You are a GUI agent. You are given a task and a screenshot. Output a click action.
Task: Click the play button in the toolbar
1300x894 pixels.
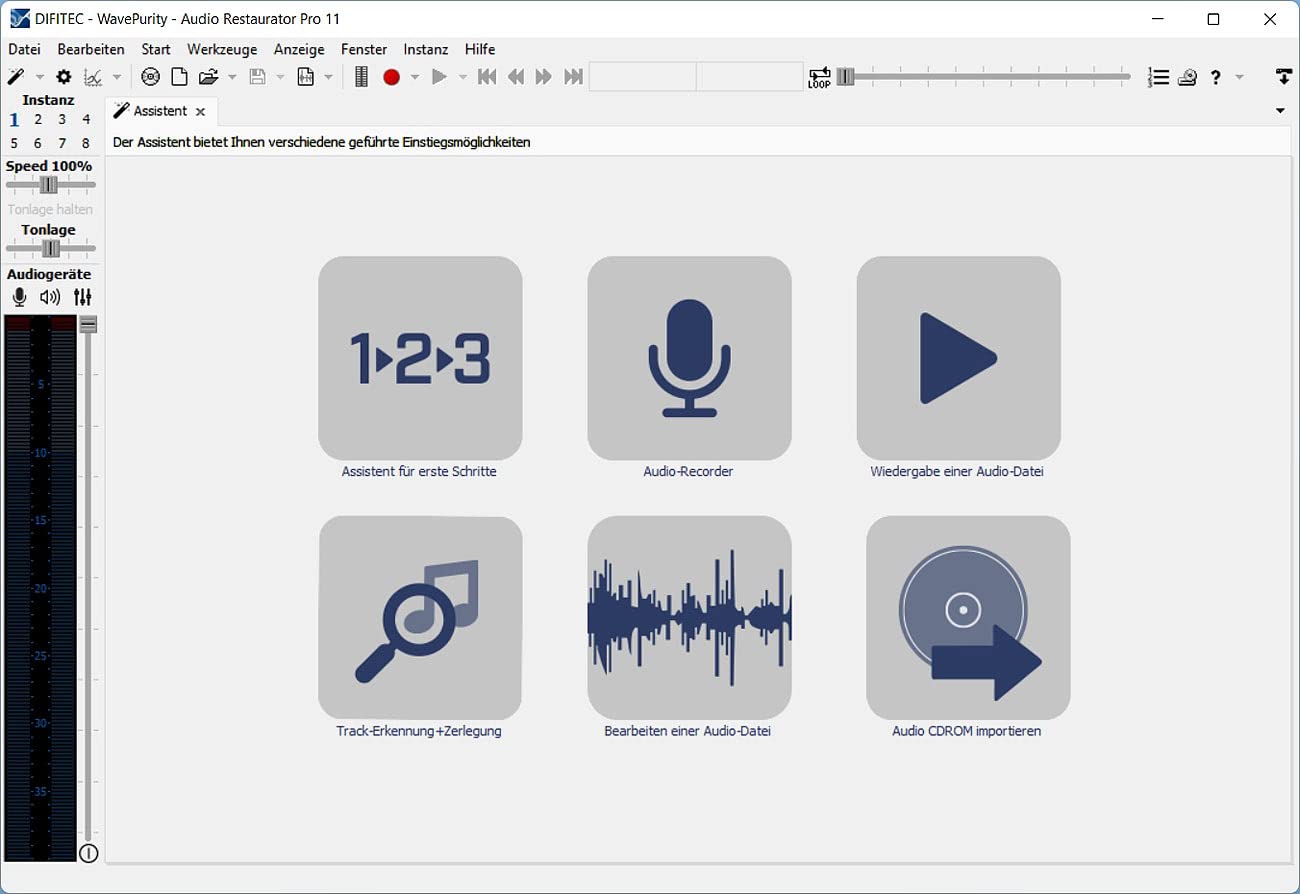tap(439, 77)
